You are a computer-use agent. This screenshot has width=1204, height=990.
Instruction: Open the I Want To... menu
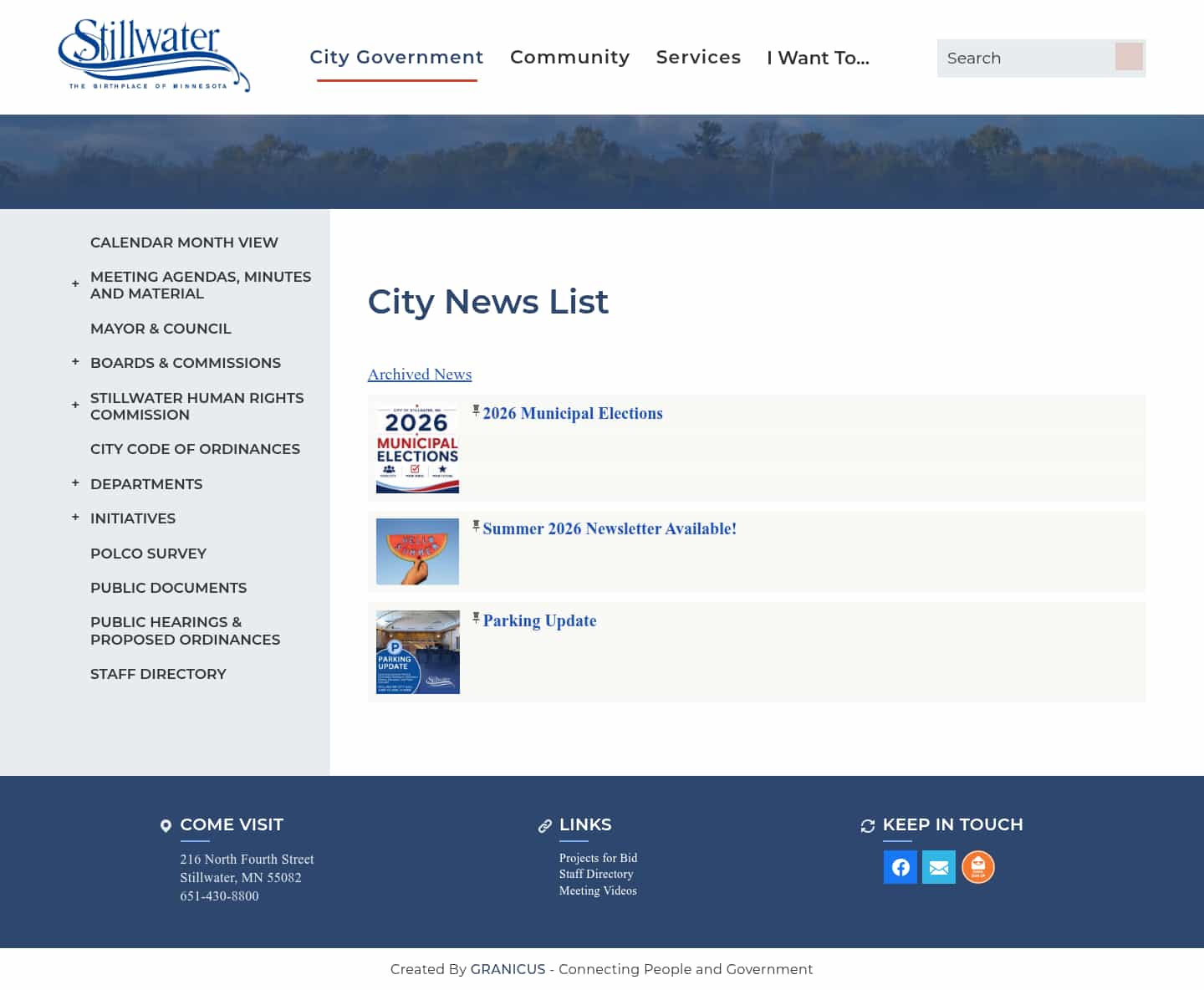click(x=818, y=58)
